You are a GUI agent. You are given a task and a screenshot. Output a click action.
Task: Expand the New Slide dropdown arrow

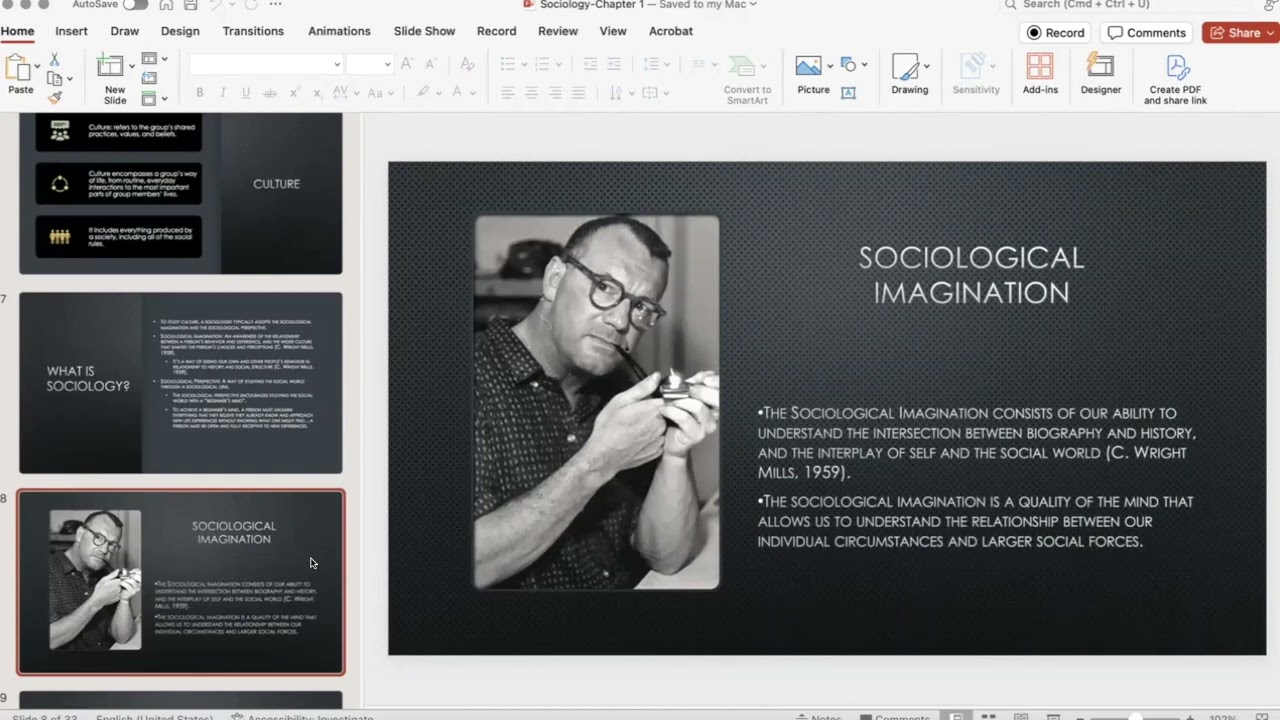(130, 68)
